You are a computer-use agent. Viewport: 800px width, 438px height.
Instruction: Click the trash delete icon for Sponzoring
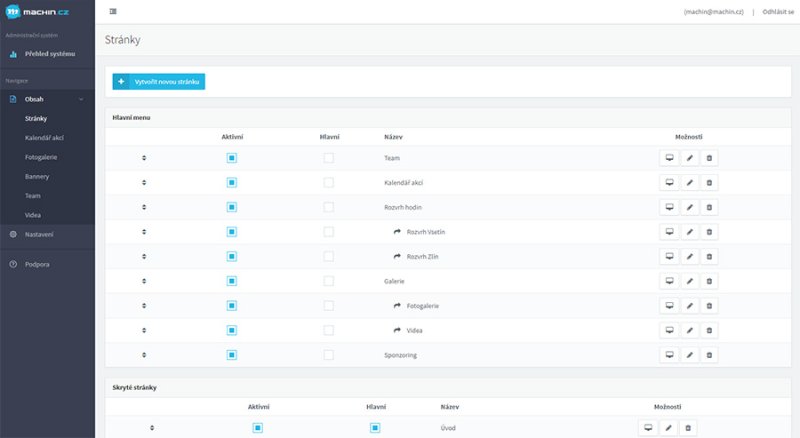(709, 355)
